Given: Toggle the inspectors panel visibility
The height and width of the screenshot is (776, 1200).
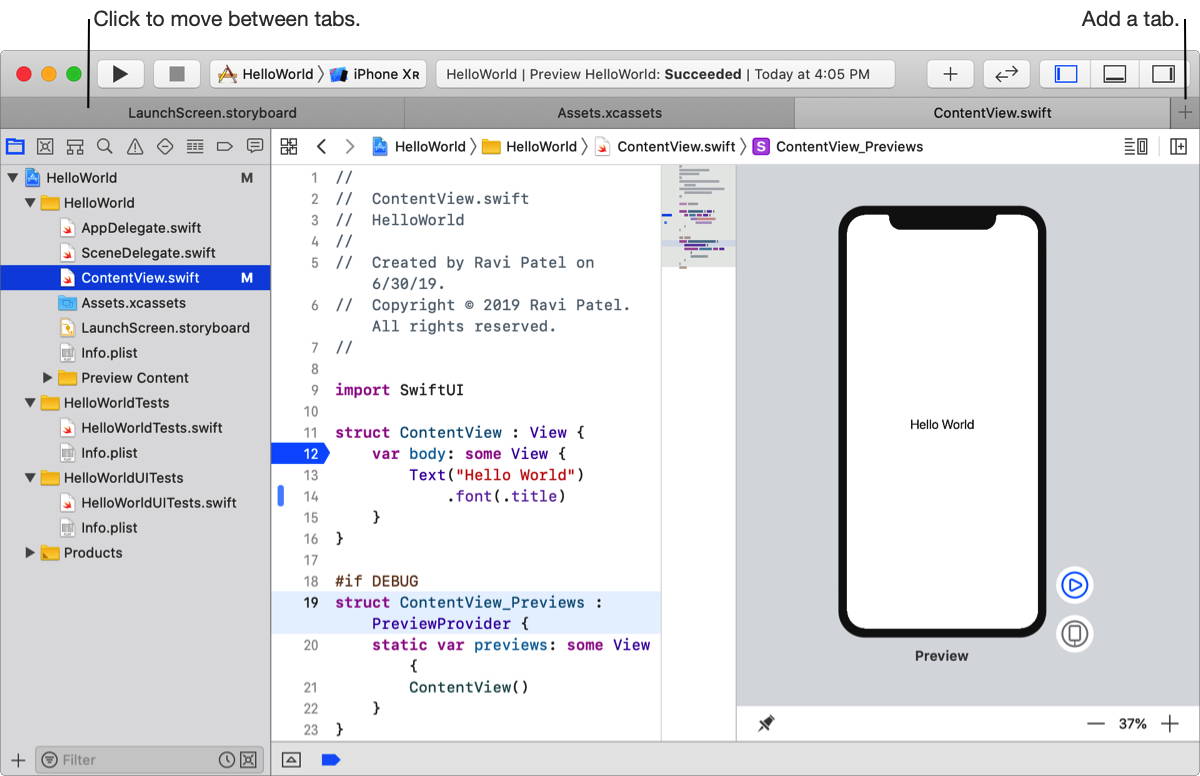Looking at the screenshot, I should [1162, 74].
